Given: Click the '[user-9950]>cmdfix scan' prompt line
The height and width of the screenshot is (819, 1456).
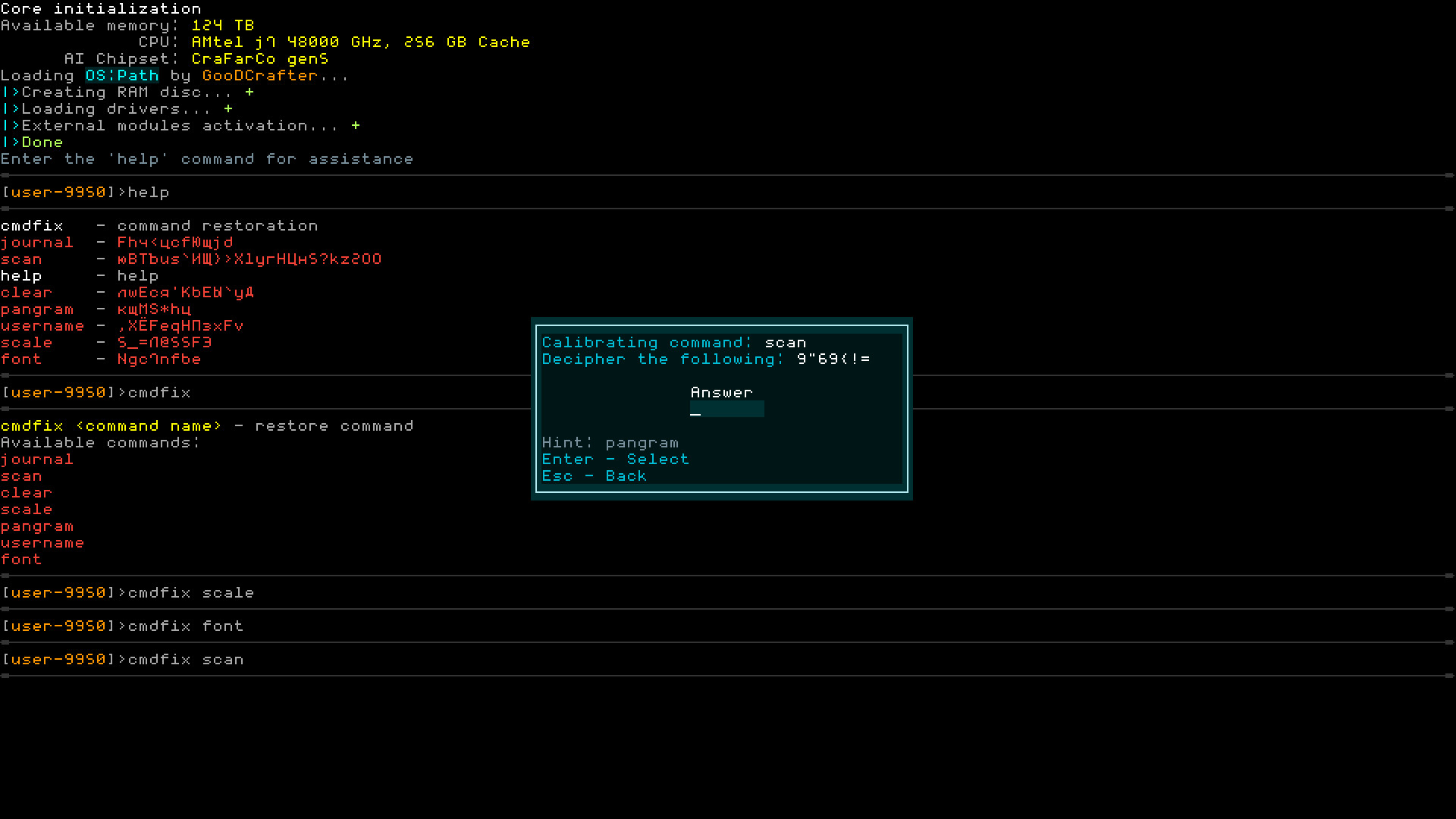Looking at the screenshot, I should point(122,659).
